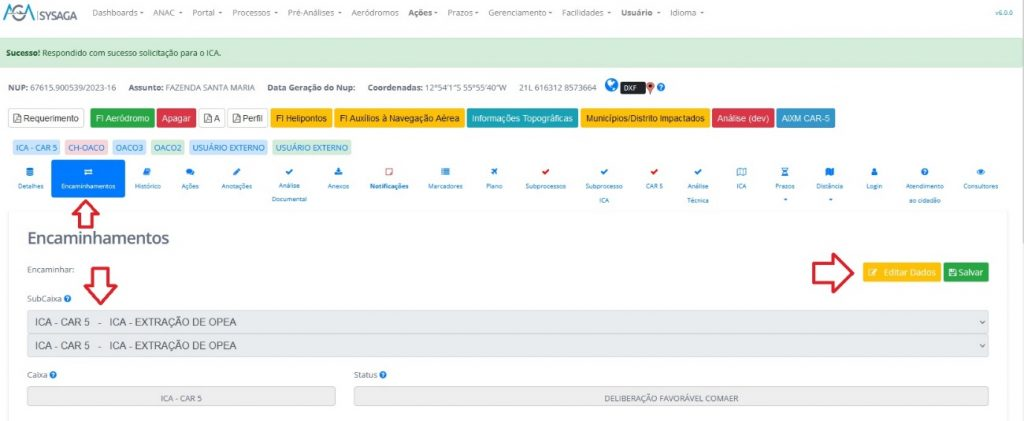The height and width of the screenshot is (421, 1024).
Task: Expand the second SubCaixa dropdown
Action: 507,345
